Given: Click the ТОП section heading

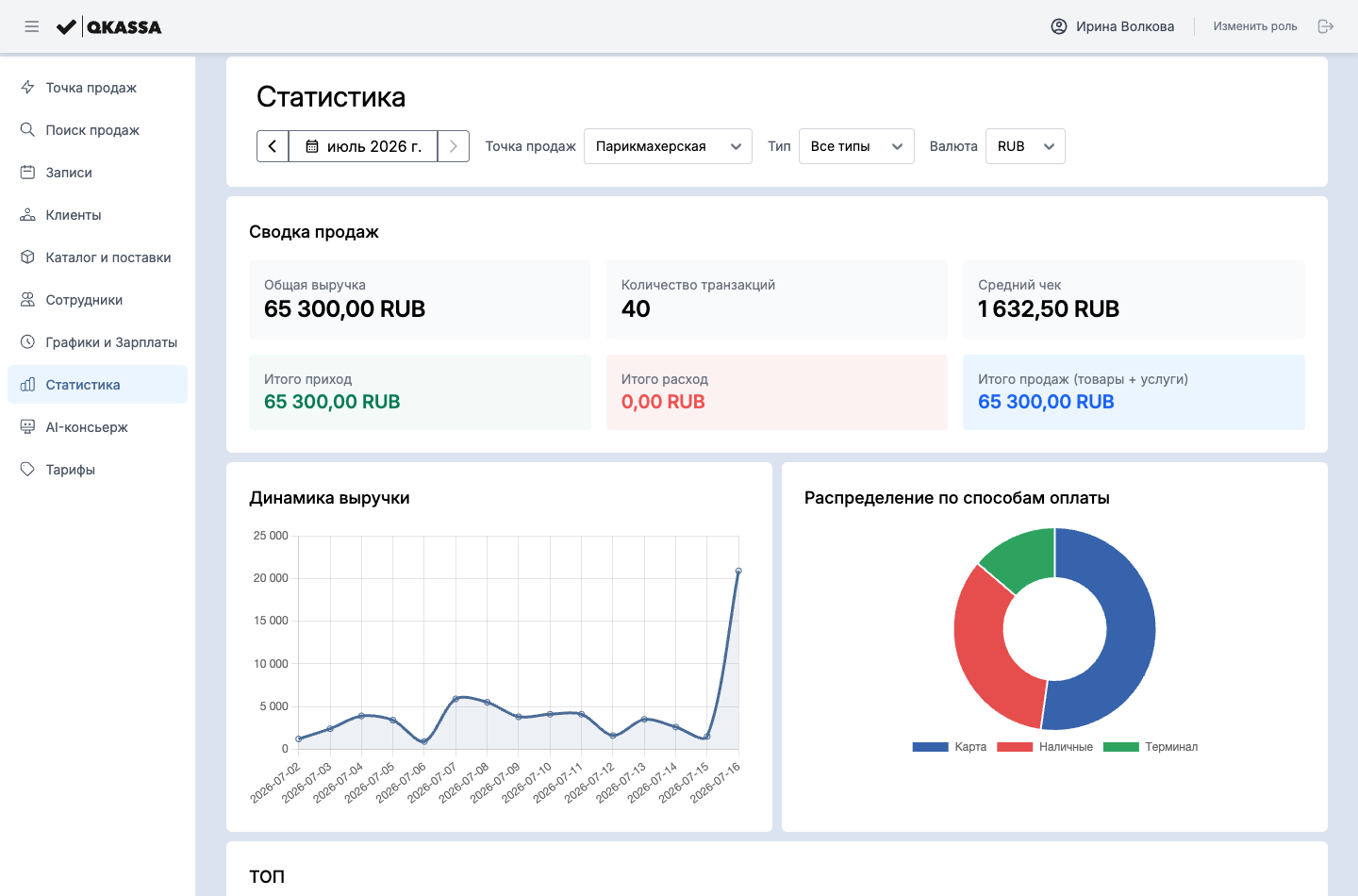Looking at the screenshot, I should coord(267,876).
